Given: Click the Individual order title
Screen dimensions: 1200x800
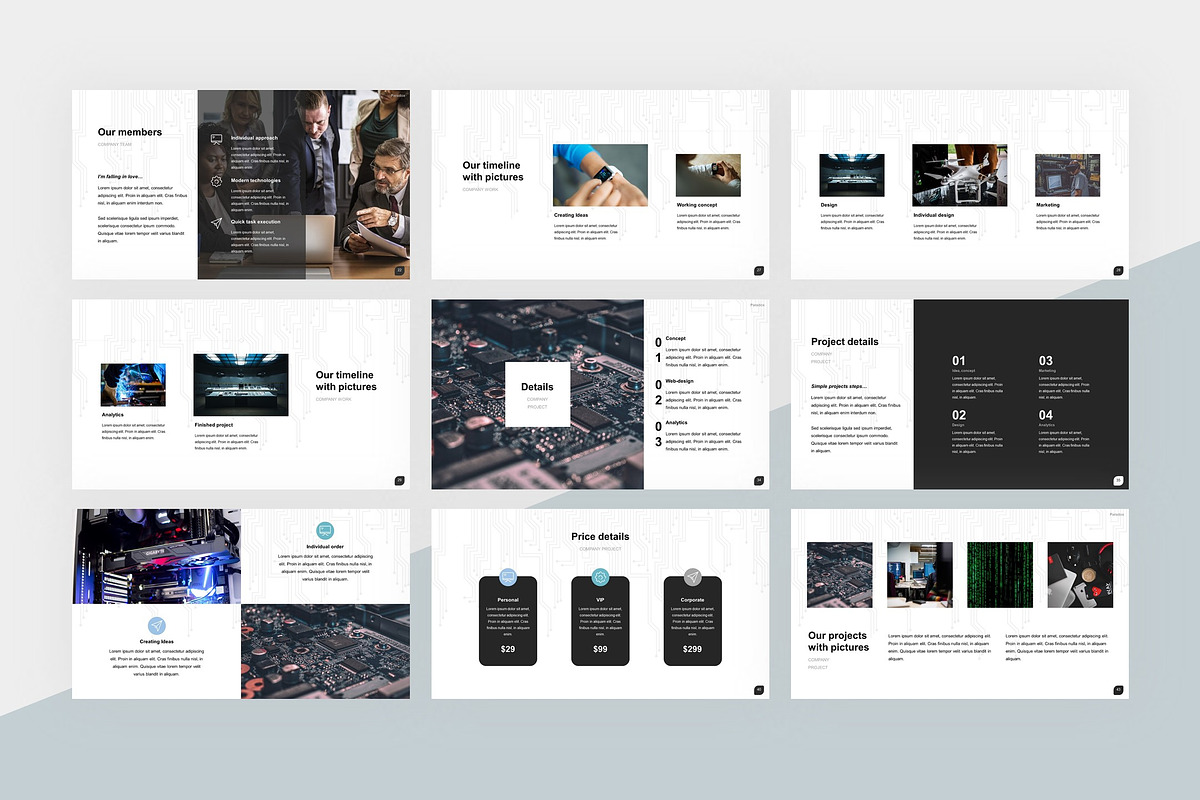Looking at the screenshot, I should click(x=325, y=547).
